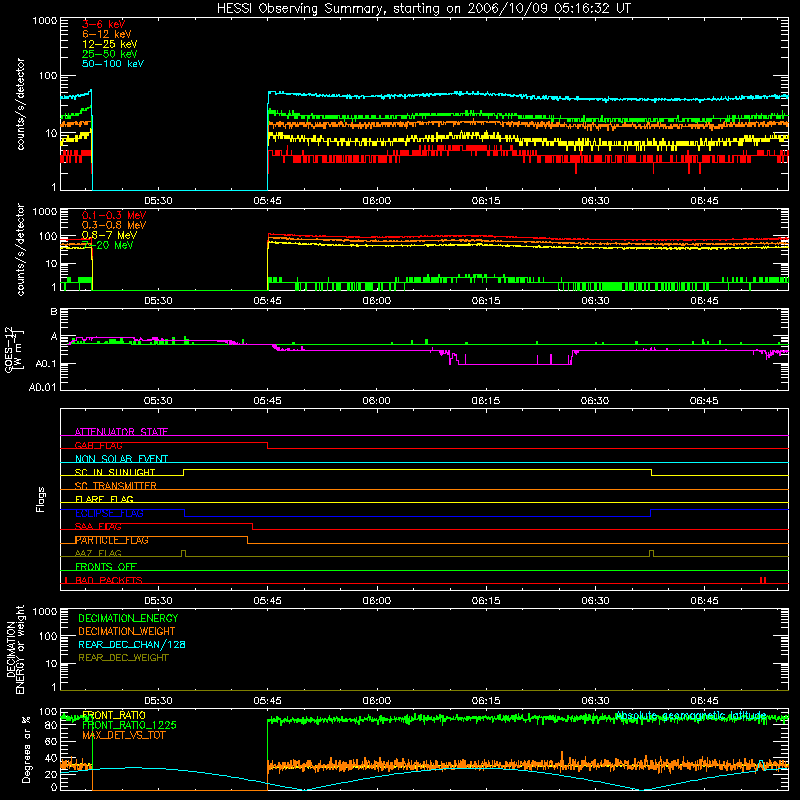
Task: Click the FRONT_RATIO legend label
Action: pos(114,715)
